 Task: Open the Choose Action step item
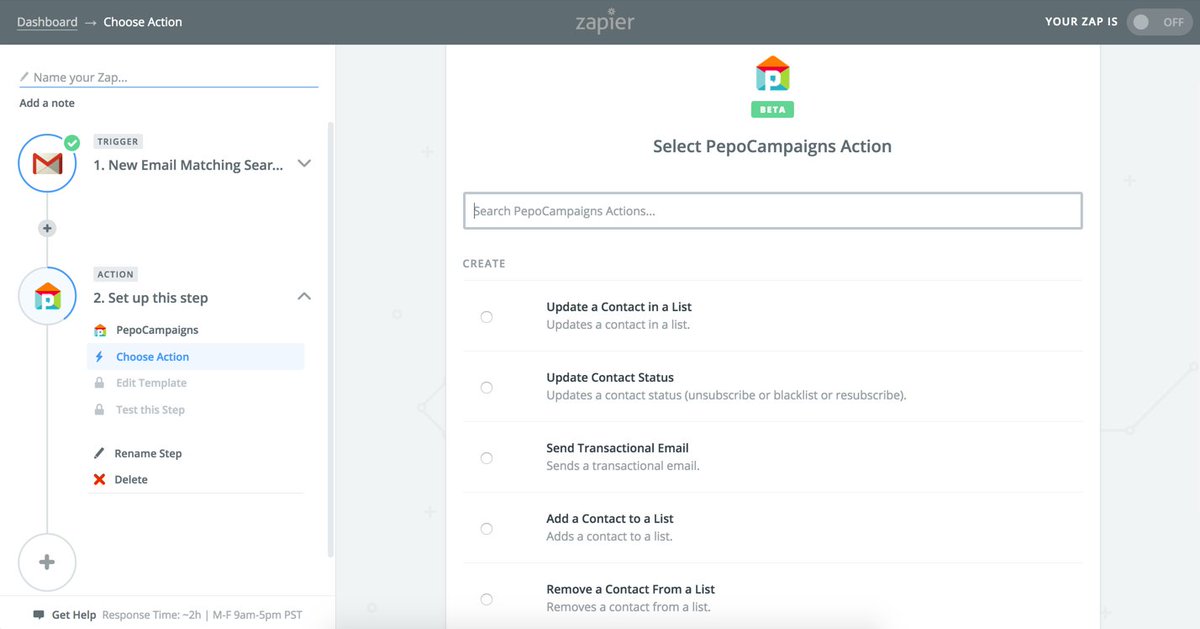click(196, 356)
